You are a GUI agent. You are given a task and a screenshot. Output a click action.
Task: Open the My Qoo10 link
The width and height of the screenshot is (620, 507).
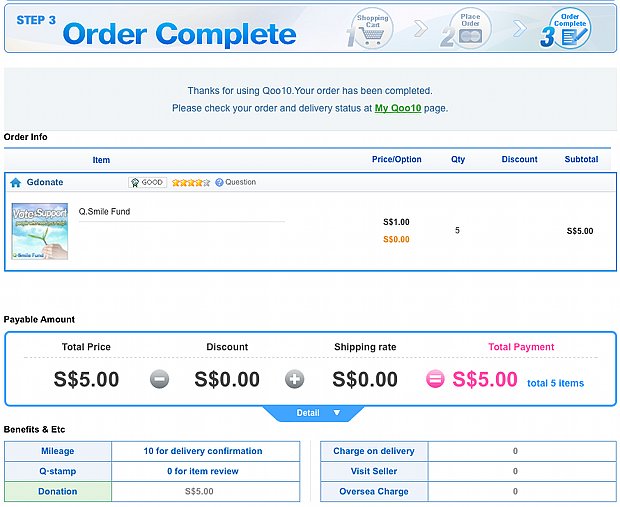pyautogui.click(x=398, y=108)
